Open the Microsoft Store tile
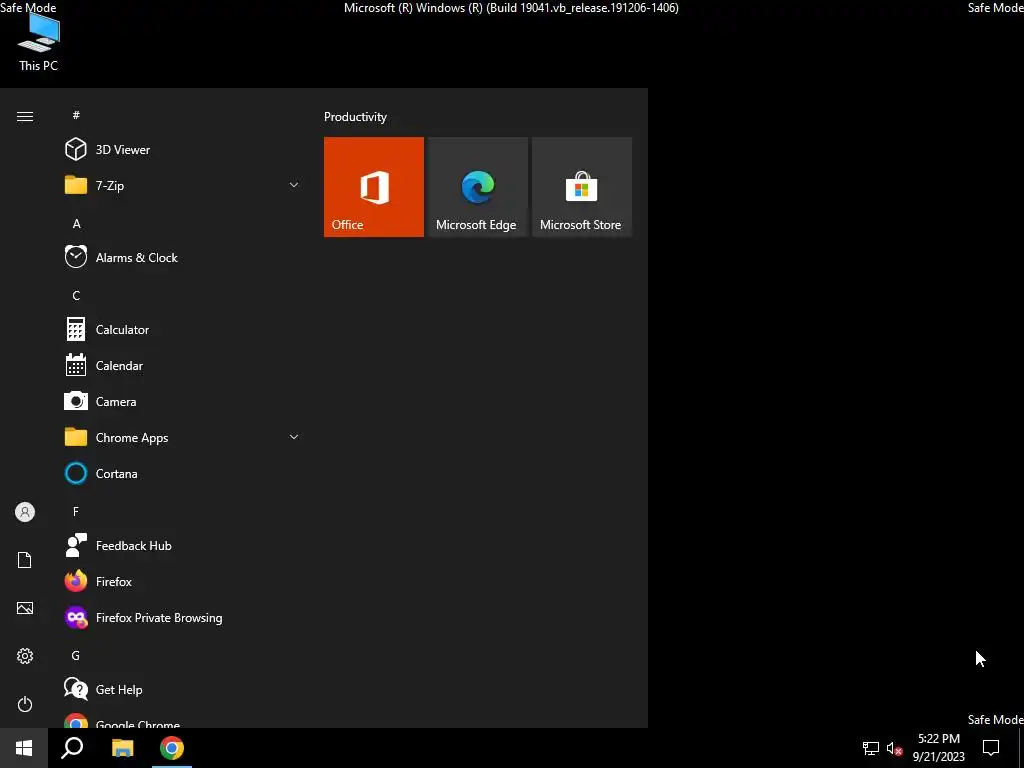The width and height of the screenshot is (1024, 768). [581, 187]
